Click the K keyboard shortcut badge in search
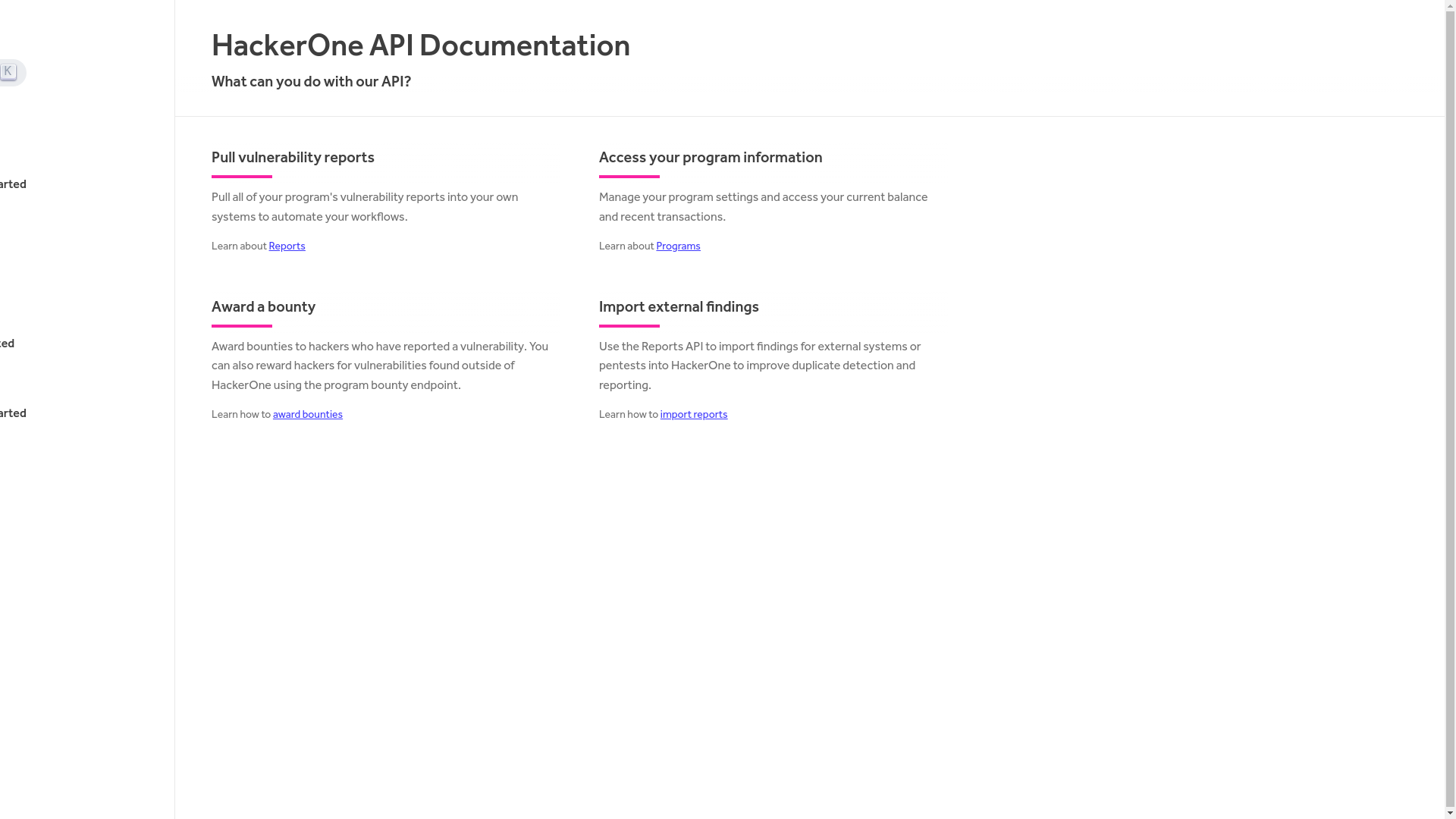 (8, 71)
